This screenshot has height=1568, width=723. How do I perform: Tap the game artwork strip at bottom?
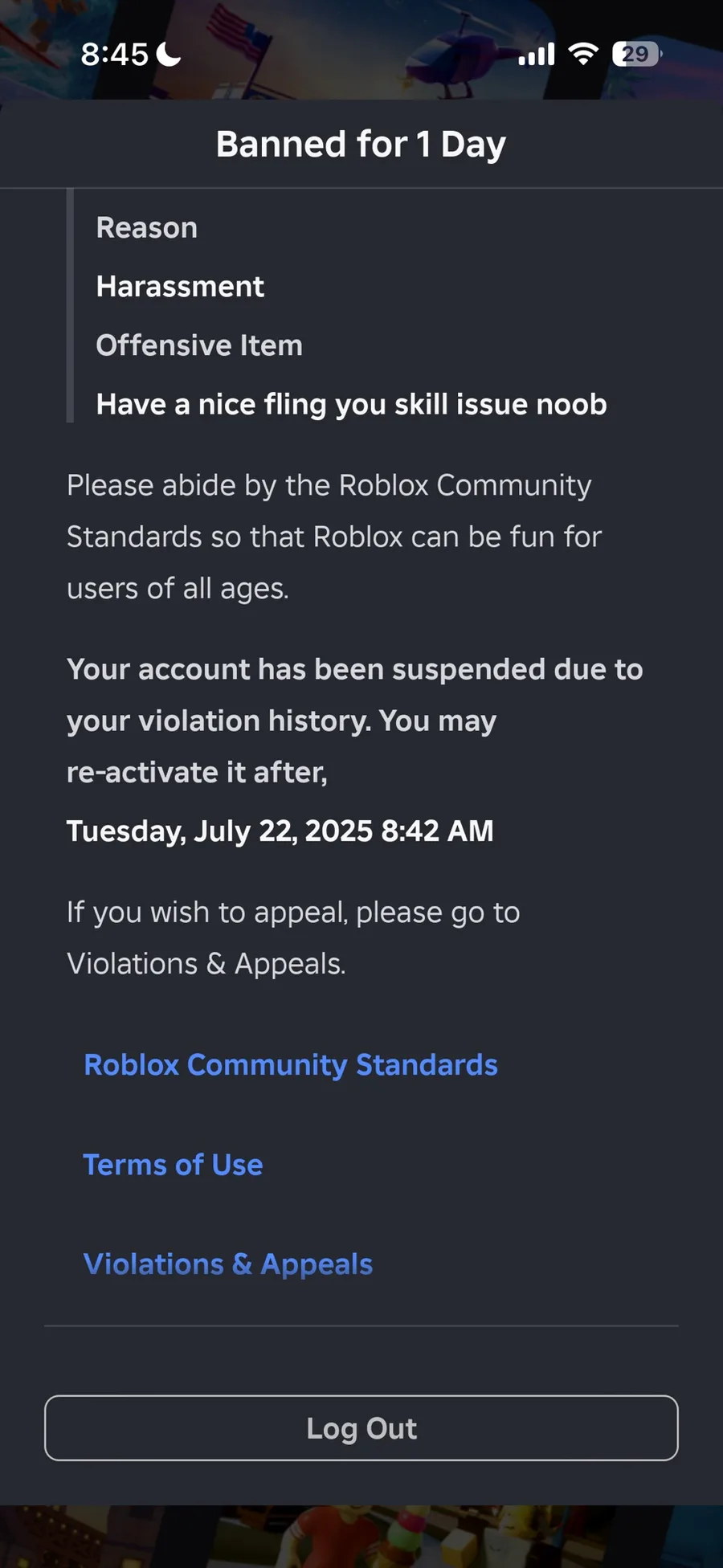(x=361, y=1536)
